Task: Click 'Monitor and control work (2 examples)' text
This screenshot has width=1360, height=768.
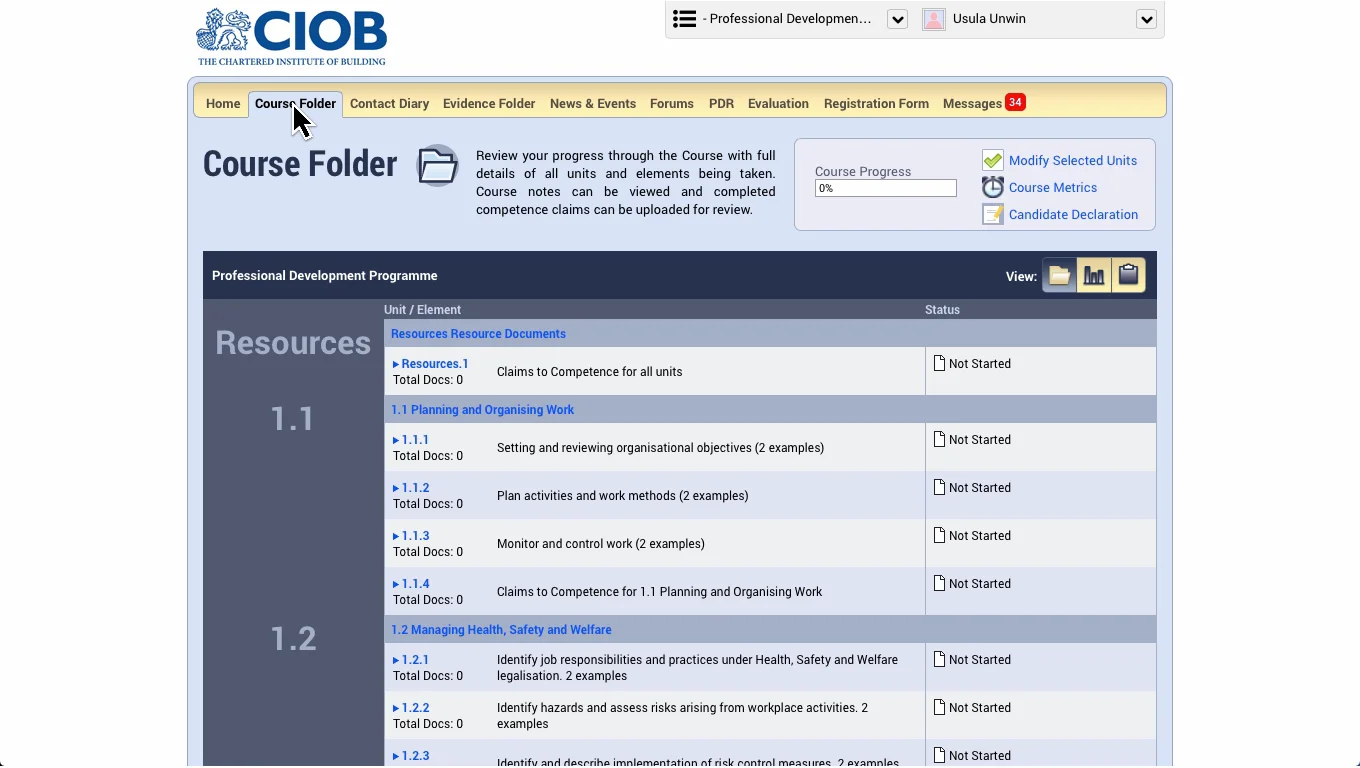Action: (x=601, y=544)
